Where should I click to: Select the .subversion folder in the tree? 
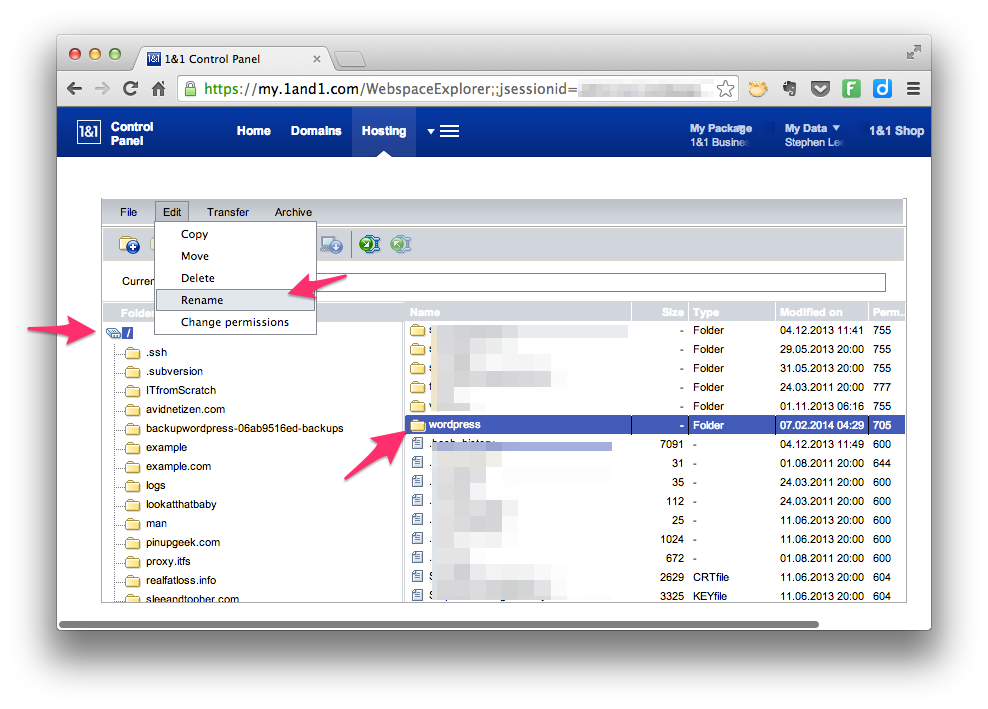point(175,371)
